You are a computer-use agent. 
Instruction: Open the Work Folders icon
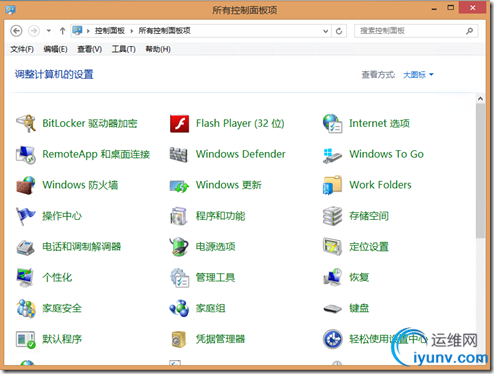pos(332,185)
